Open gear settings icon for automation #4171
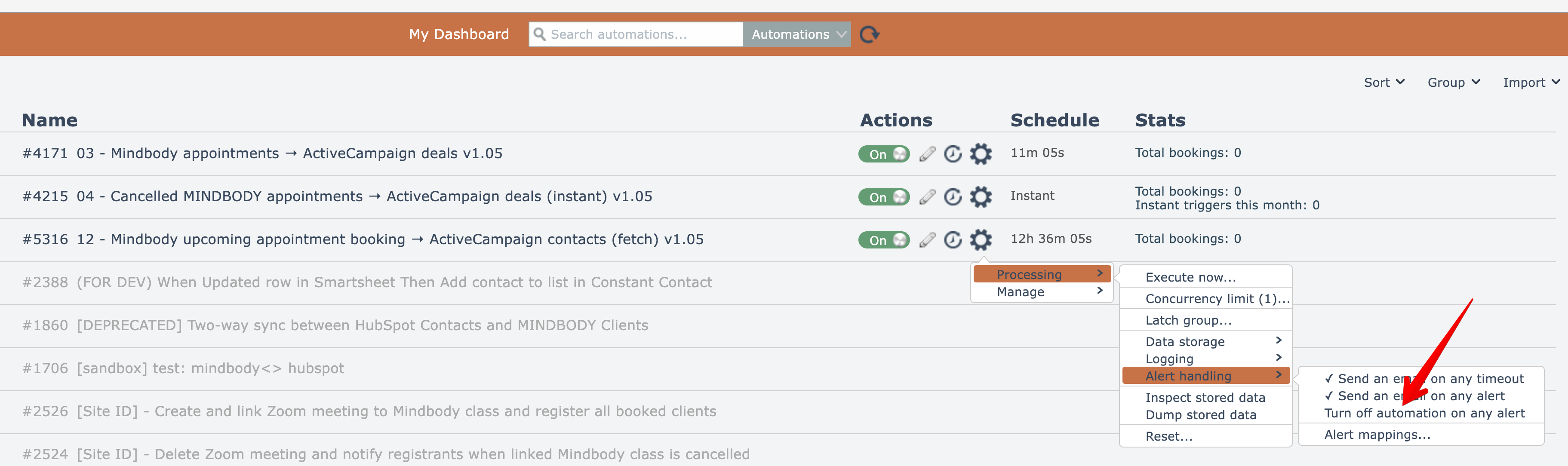 [x=980, y=154]
